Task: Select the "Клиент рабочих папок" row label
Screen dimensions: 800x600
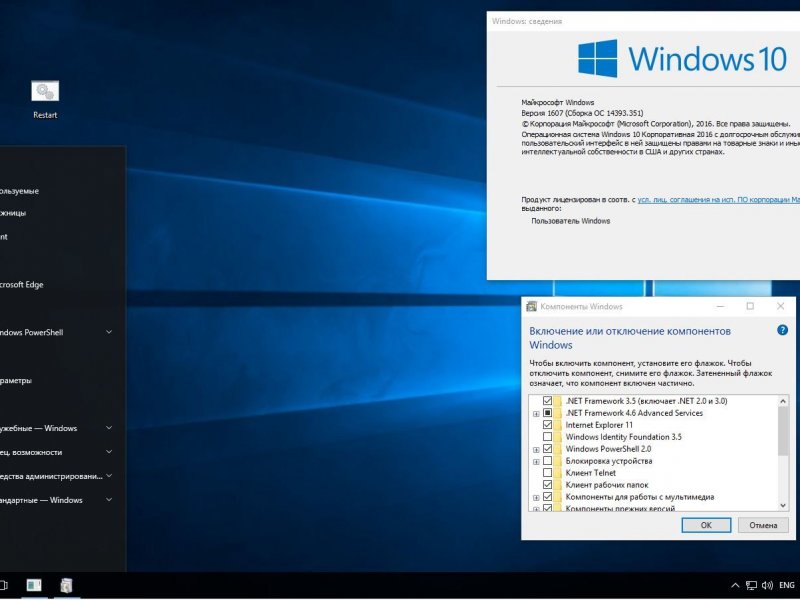Action: [x=607, y=485]
